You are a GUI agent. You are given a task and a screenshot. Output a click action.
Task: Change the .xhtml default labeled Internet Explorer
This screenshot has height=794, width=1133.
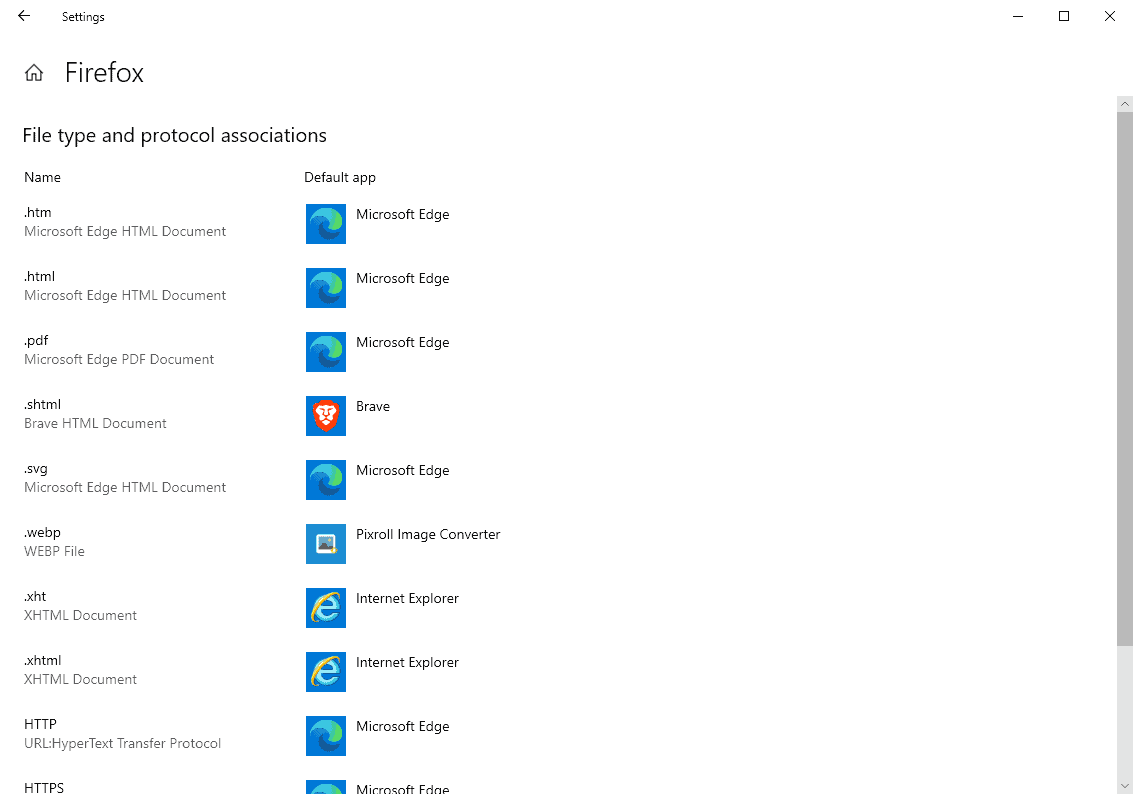407,663
